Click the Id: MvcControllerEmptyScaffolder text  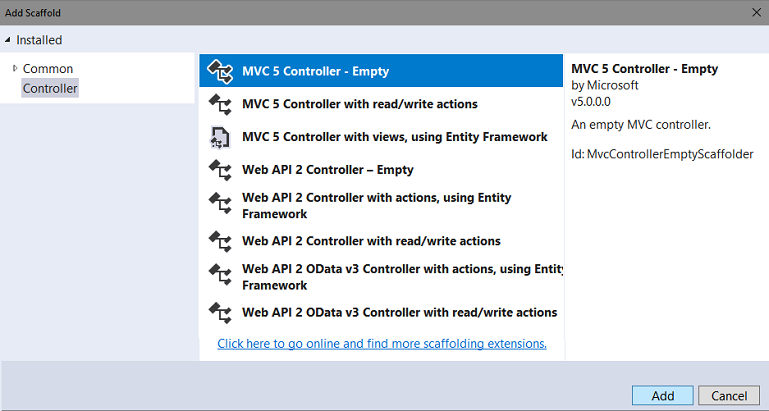662,154
